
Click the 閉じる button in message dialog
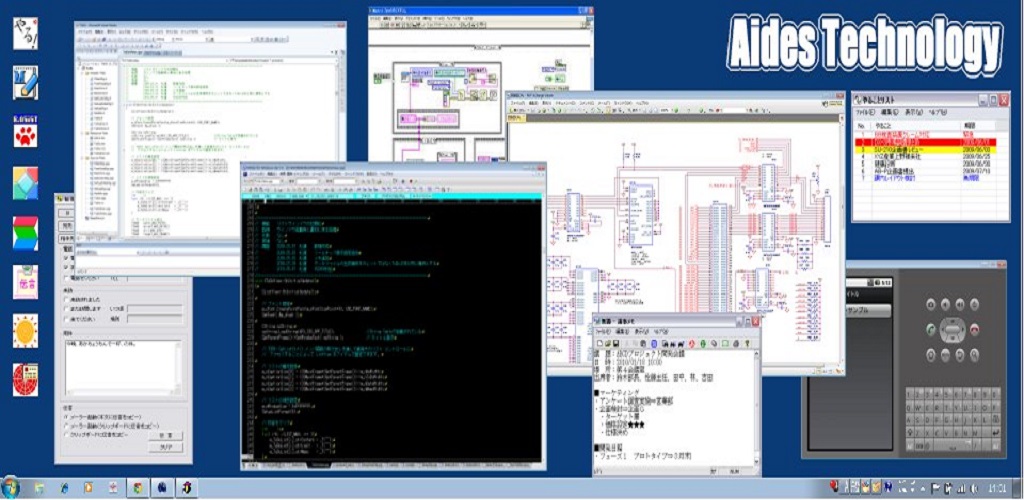[x=165, y=447]
